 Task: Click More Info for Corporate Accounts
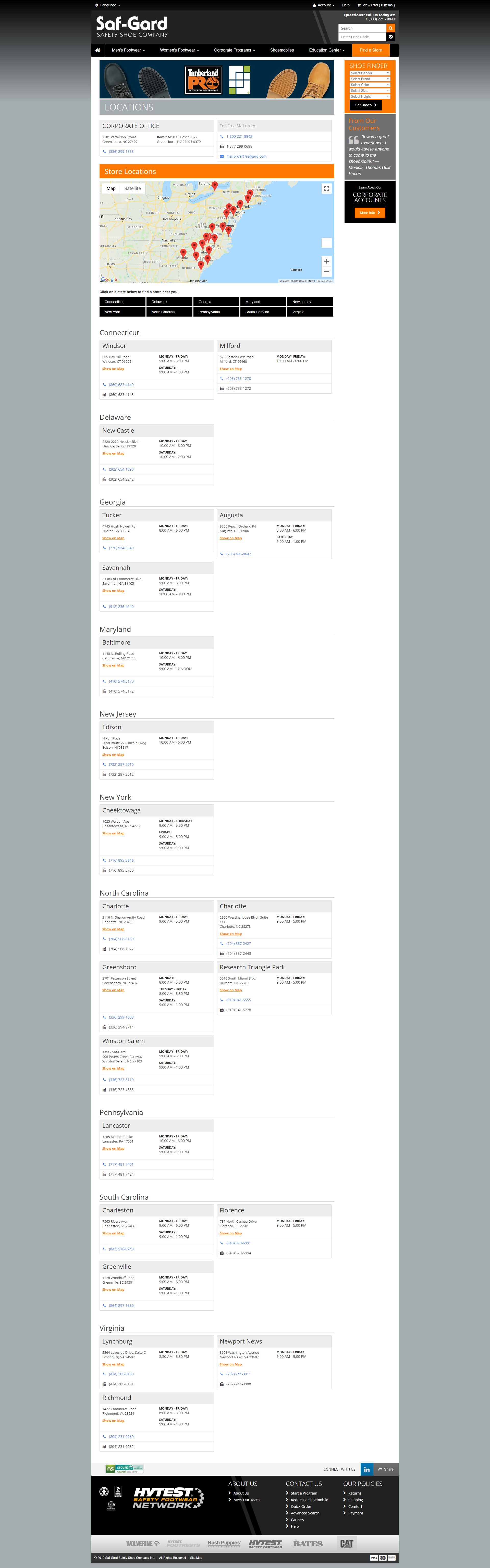pos(370,213)
